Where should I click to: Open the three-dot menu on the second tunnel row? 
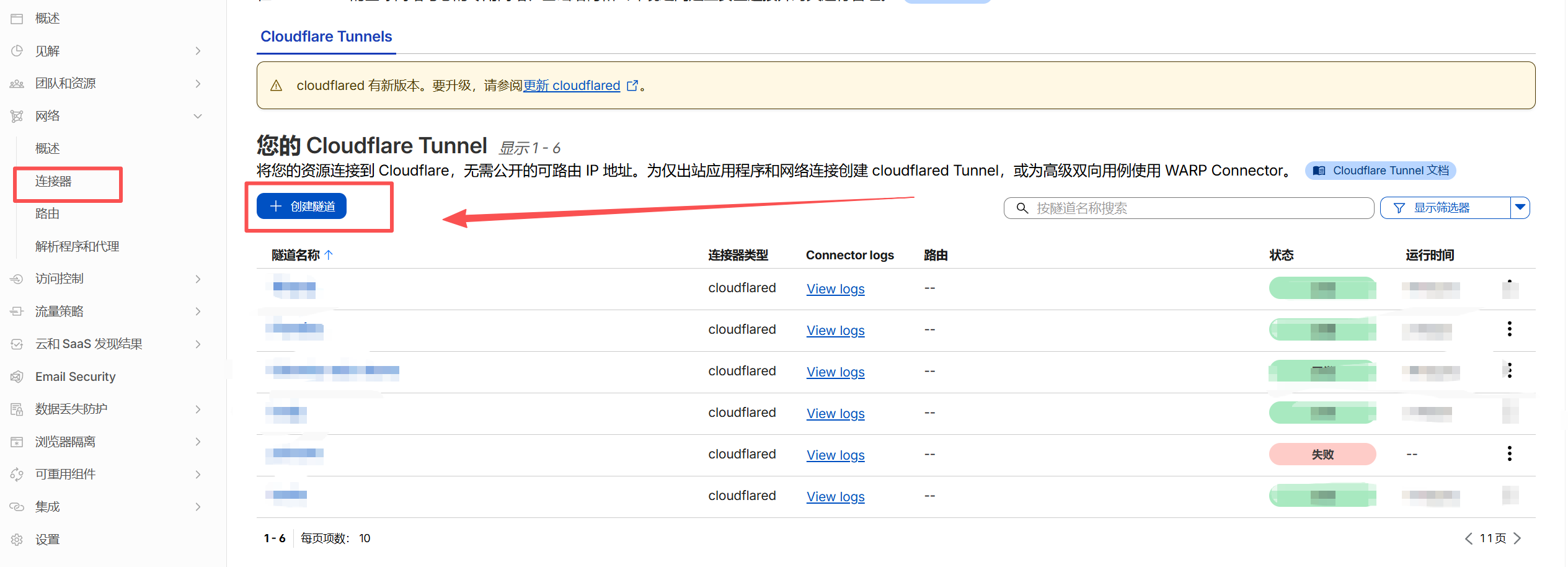[1509, 329]
